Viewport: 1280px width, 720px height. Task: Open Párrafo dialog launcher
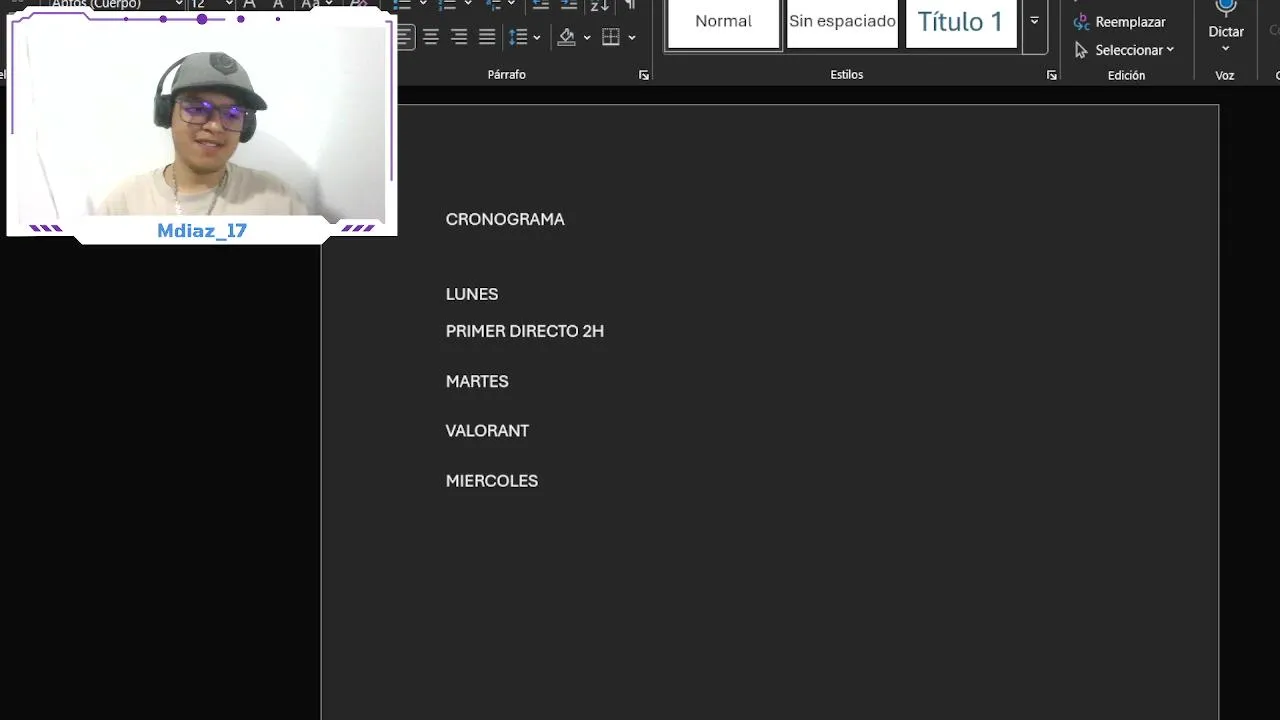644,75
